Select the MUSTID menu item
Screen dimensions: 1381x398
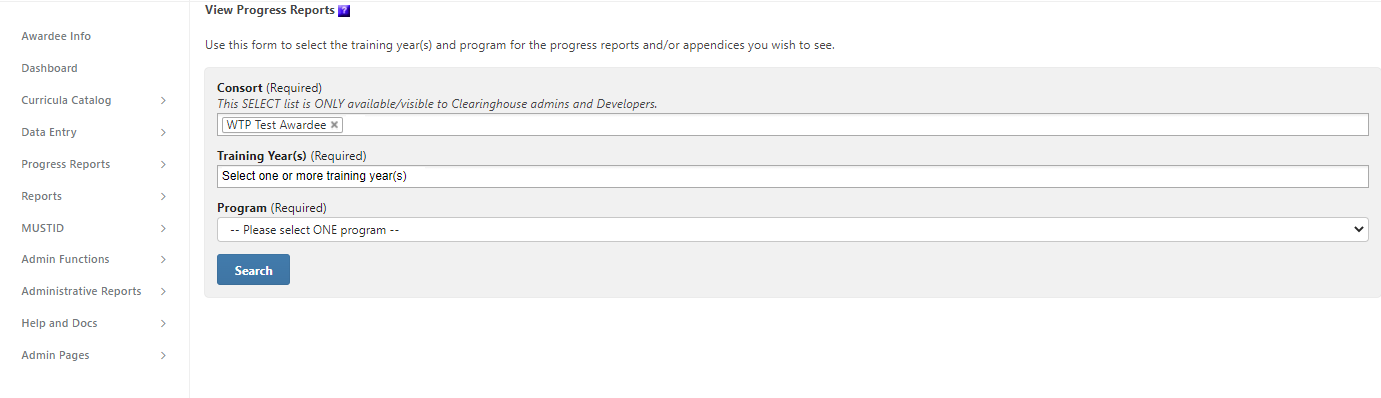pos(42,228)
